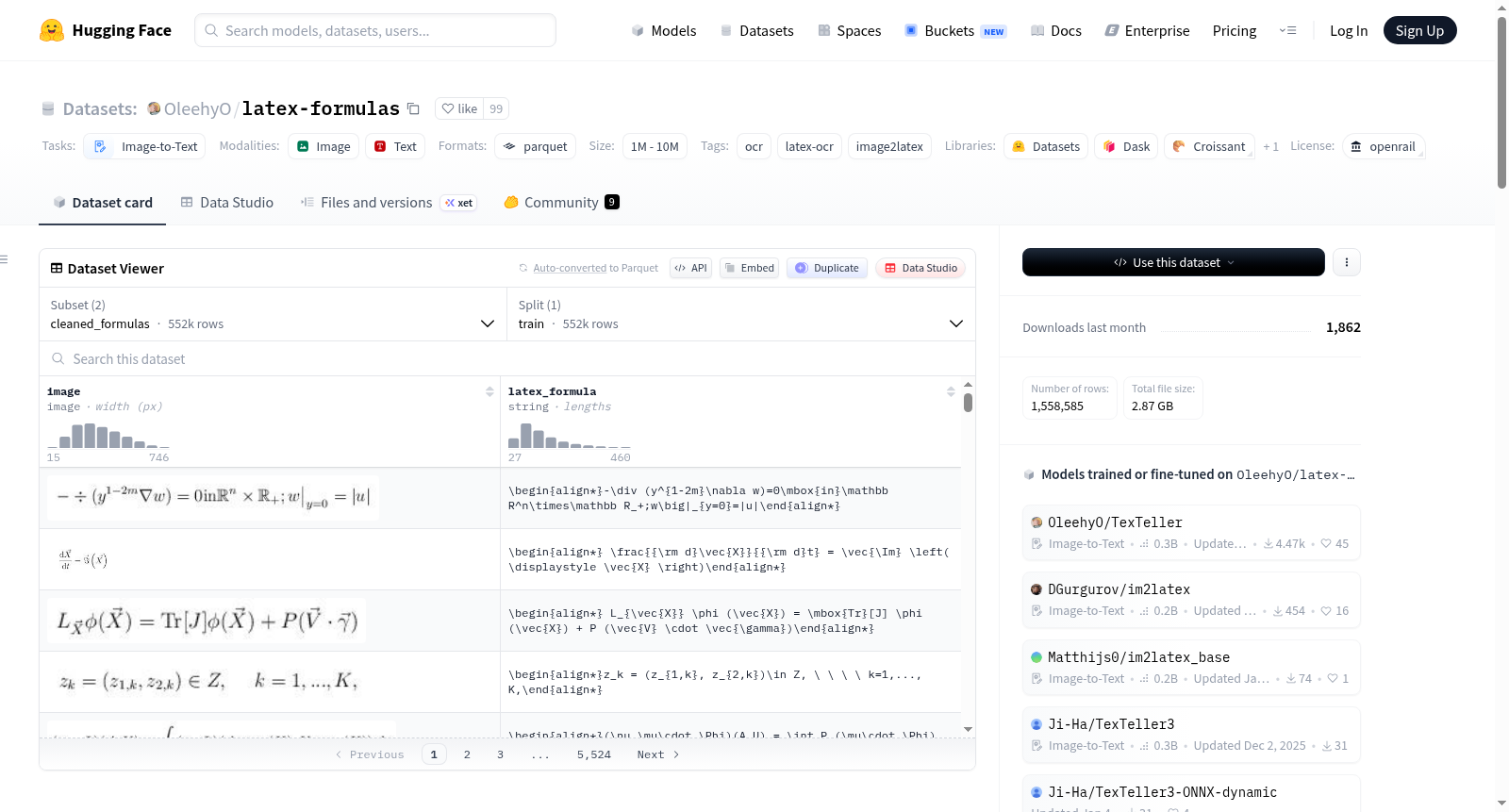This screenshot has width=1509, height=812.
Task: Click the ocr tag
Action: tap(754, 146)
